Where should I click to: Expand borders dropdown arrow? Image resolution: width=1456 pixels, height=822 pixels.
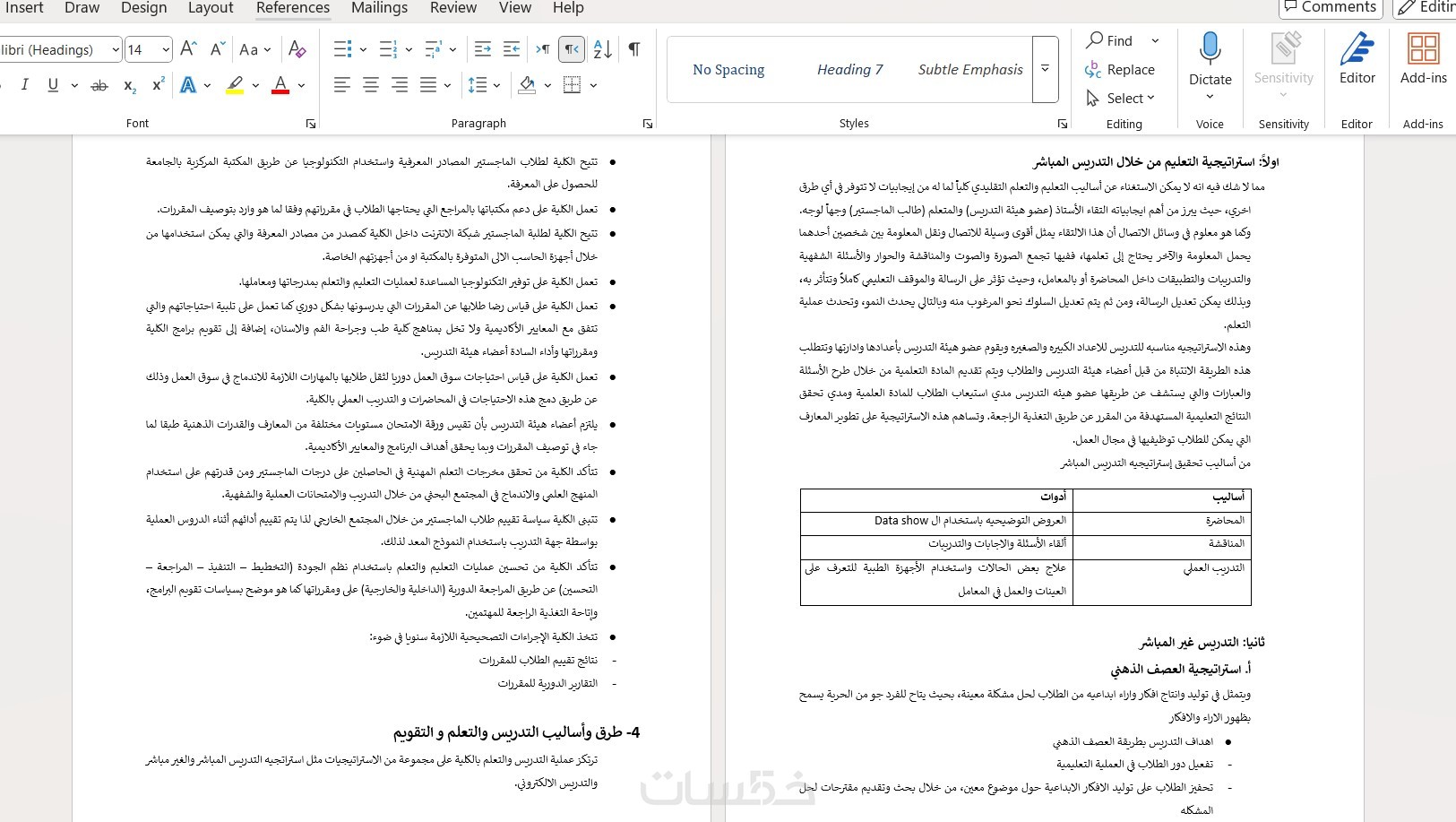tap(593, 85)
